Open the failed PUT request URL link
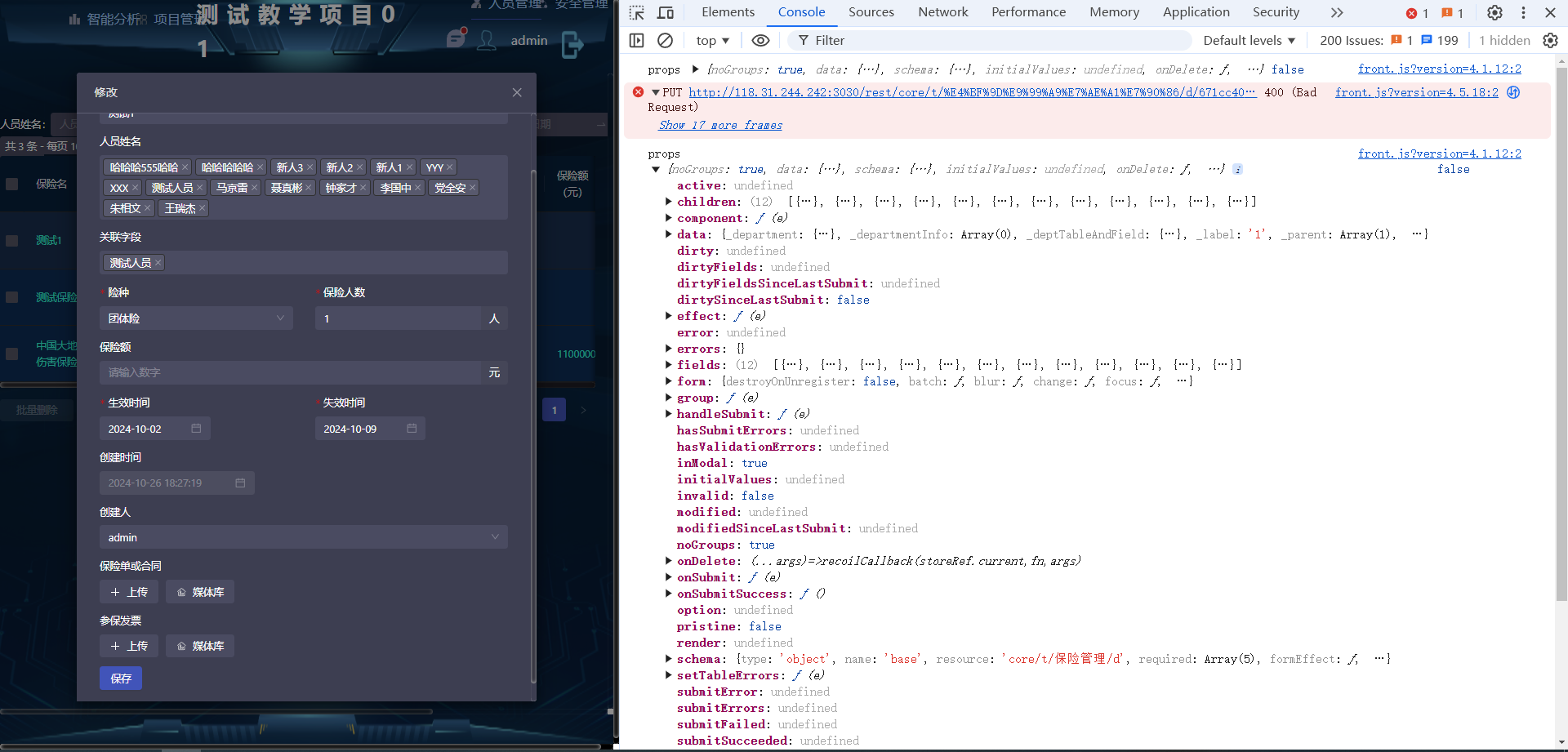 click(972, 92)
